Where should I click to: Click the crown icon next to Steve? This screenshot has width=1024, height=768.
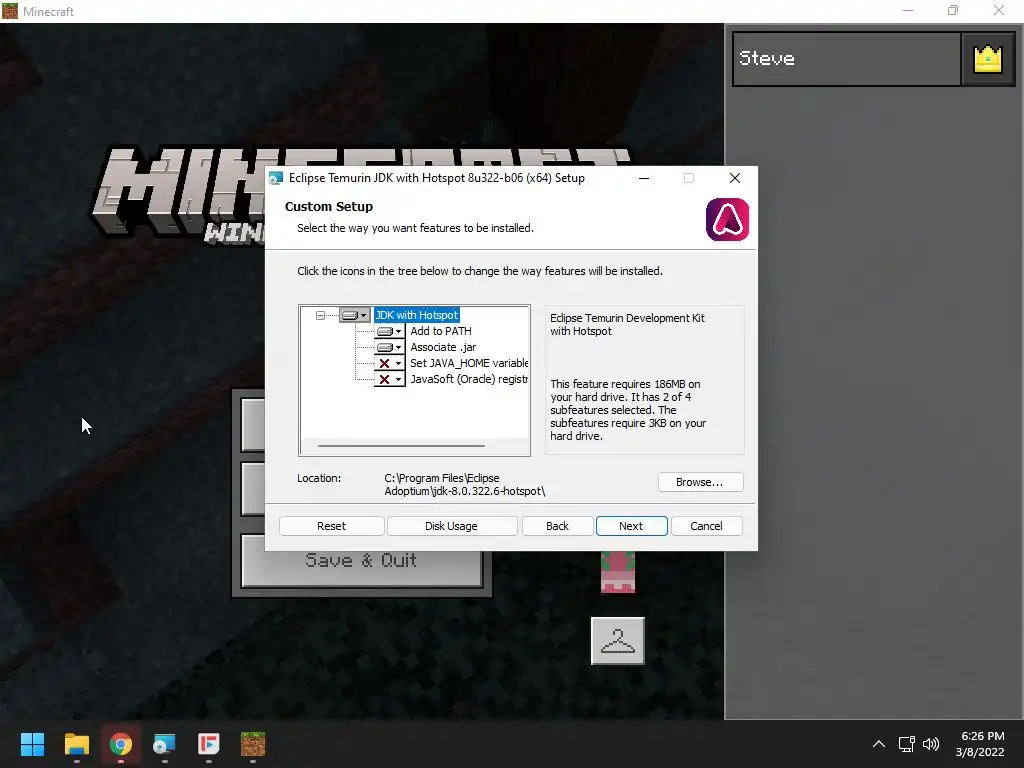pos(987,59)
